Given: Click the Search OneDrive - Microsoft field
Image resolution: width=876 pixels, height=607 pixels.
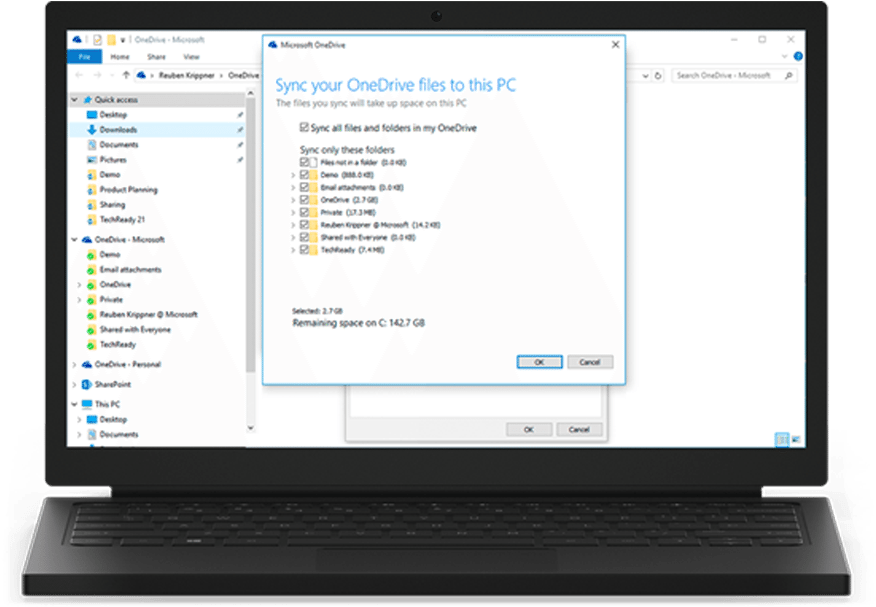Looking at the screenshot, I should [x=734, y=75].
